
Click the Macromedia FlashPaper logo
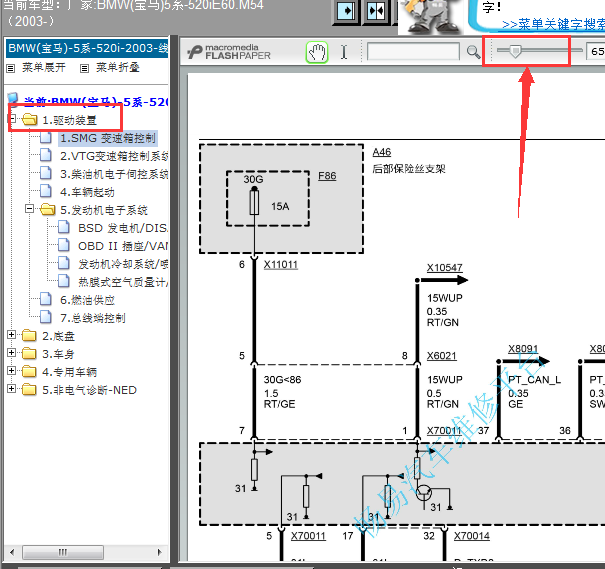tap(229, 52)
